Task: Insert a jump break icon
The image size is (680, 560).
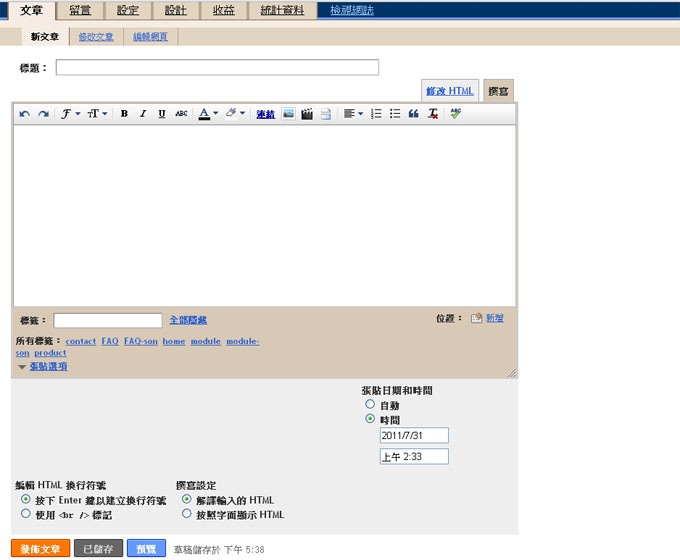Action: coord(326,114)
